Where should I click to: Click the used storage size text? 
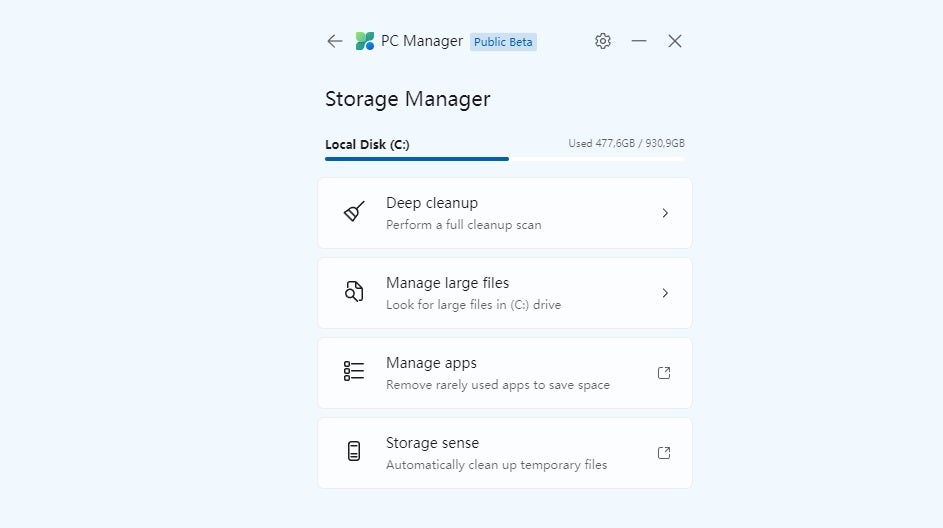(x=626, y=144)
